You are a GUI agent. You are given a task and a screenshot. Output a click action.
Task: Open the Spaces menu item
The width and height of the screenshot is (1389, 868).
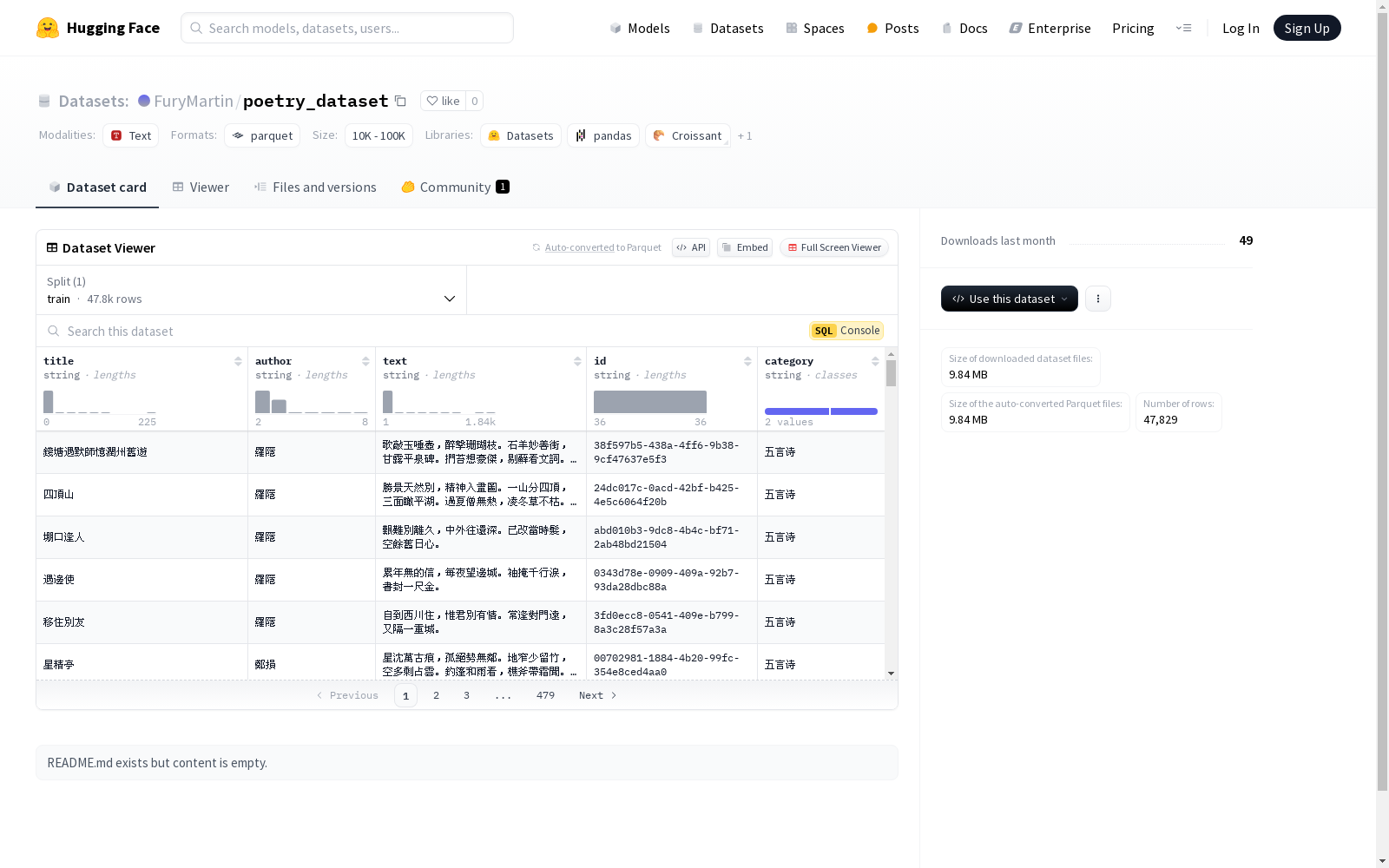[815, 28]
